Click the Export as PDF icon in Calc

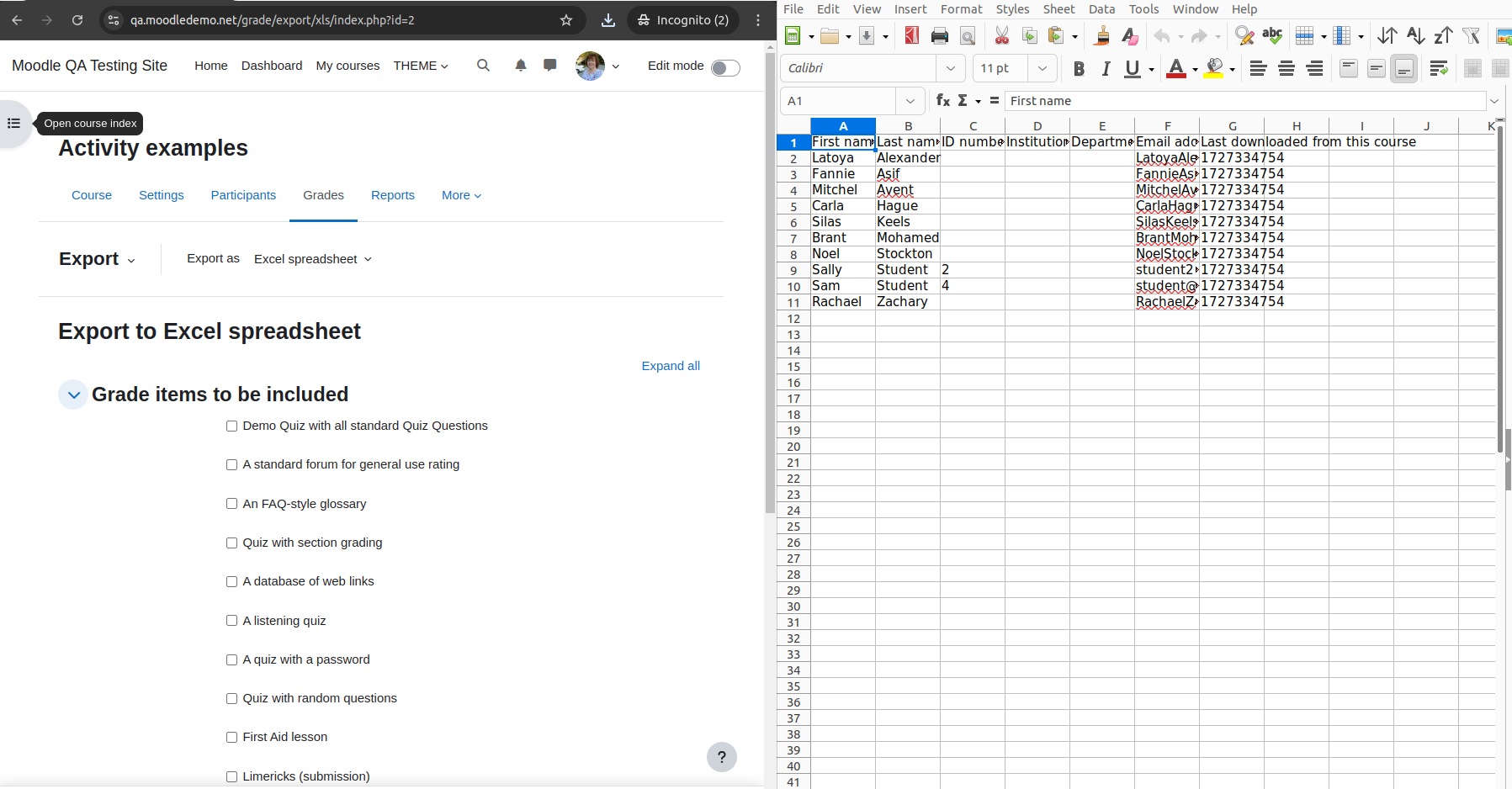point(911,35)
